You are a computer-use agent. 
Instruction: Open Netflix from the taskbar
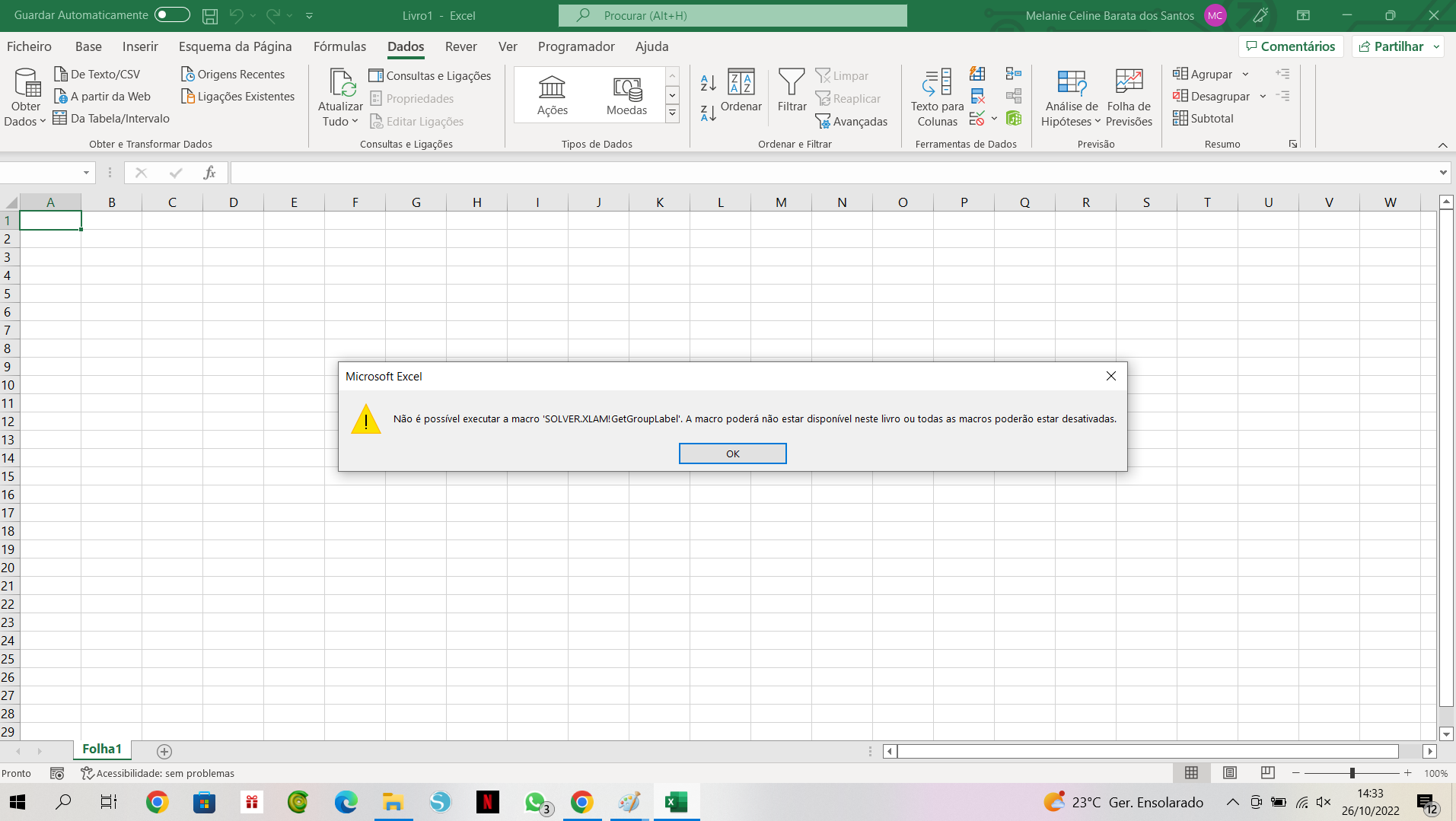[487, 802]
